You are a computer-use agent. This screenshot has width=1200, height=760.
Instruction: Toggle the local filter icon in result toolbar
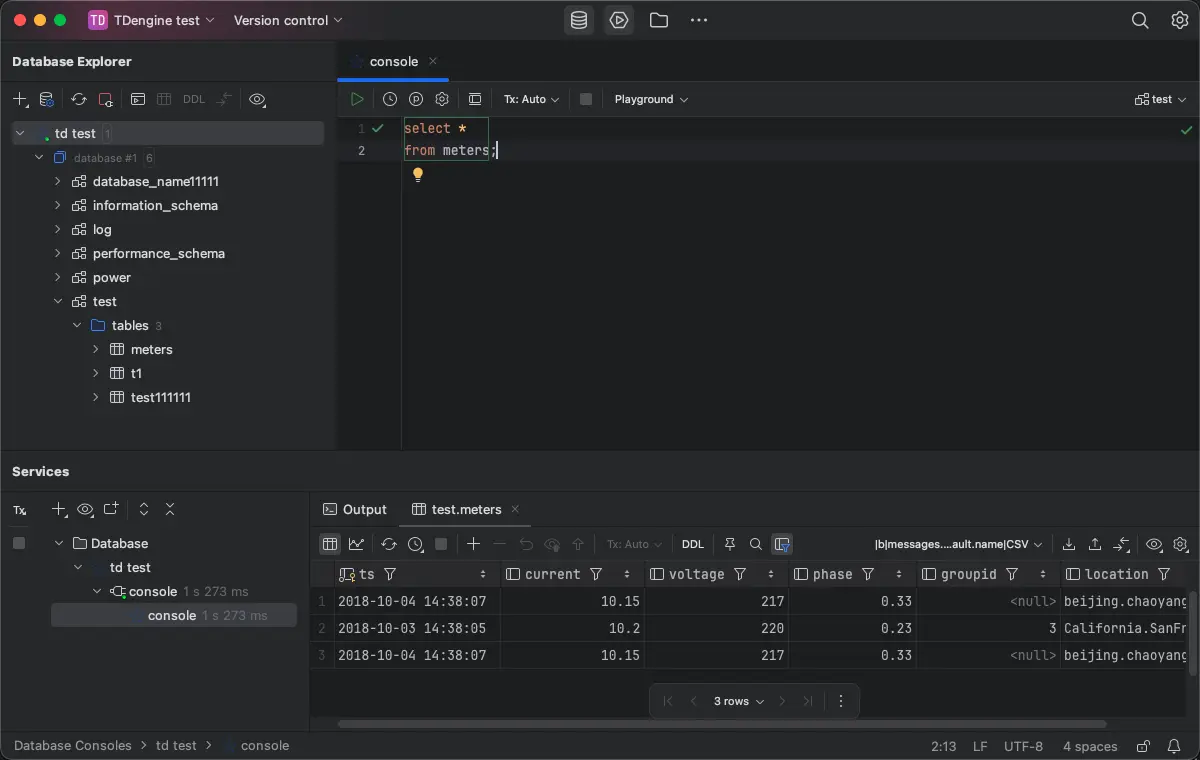pyautogui.click(x=782, y=544)
